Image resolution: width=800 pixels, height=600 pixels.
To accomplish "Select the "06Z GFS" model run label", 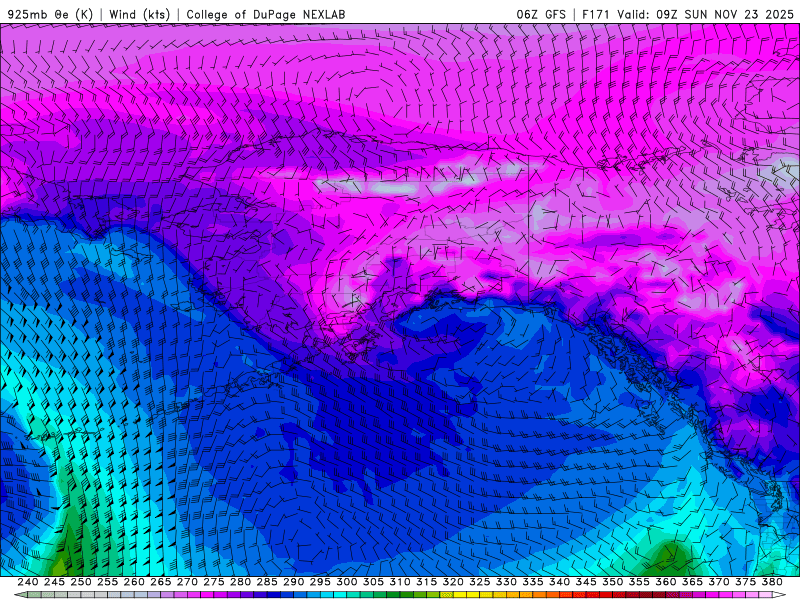I will pyautogui.click(x=541, y=14).
